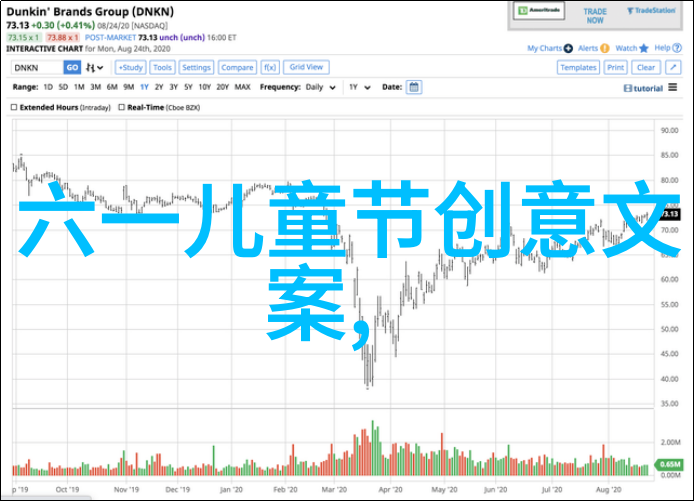The width and height of the screenshot is (695, 502).
Task: Click the TD Ameritrade logo
Action: (x=539, y=10)
